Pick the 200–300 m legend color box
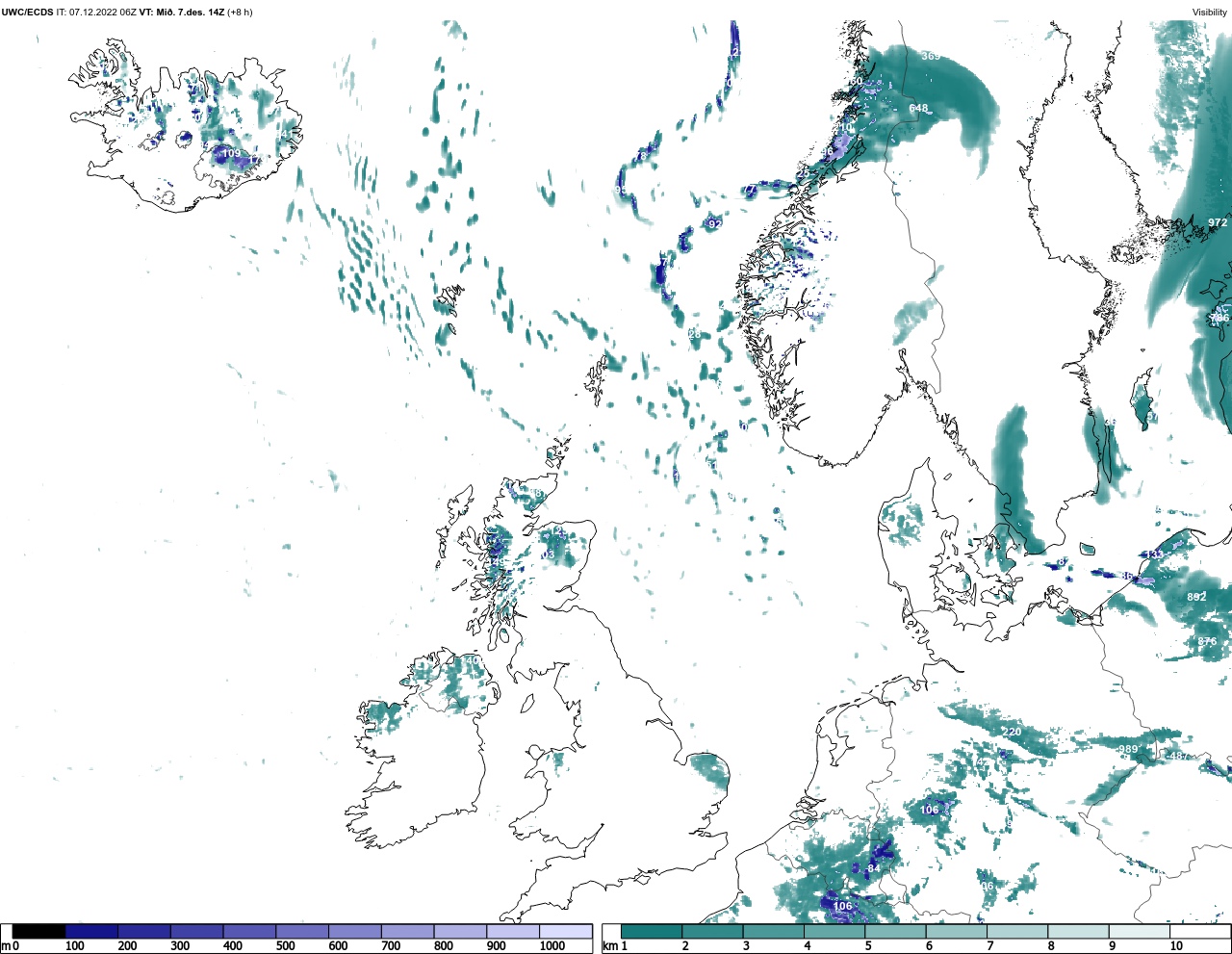 pyautogui.click(x=144, y=931)
